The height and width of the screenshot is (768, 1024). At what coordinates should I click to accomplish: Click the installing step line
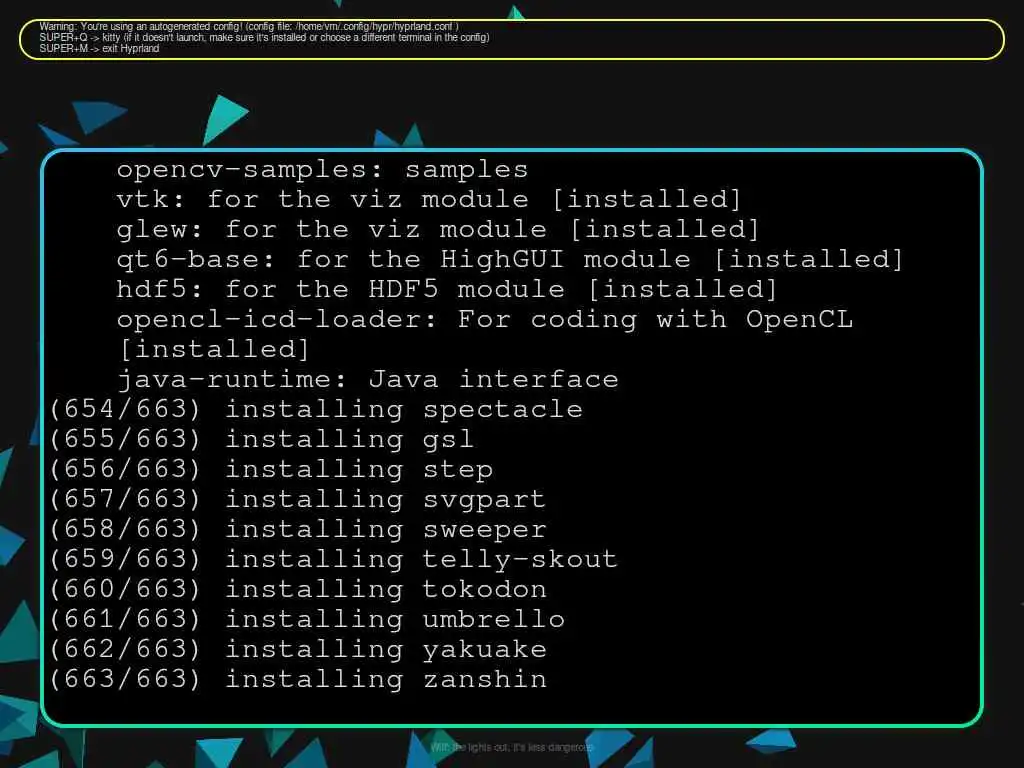click(271, 470)
